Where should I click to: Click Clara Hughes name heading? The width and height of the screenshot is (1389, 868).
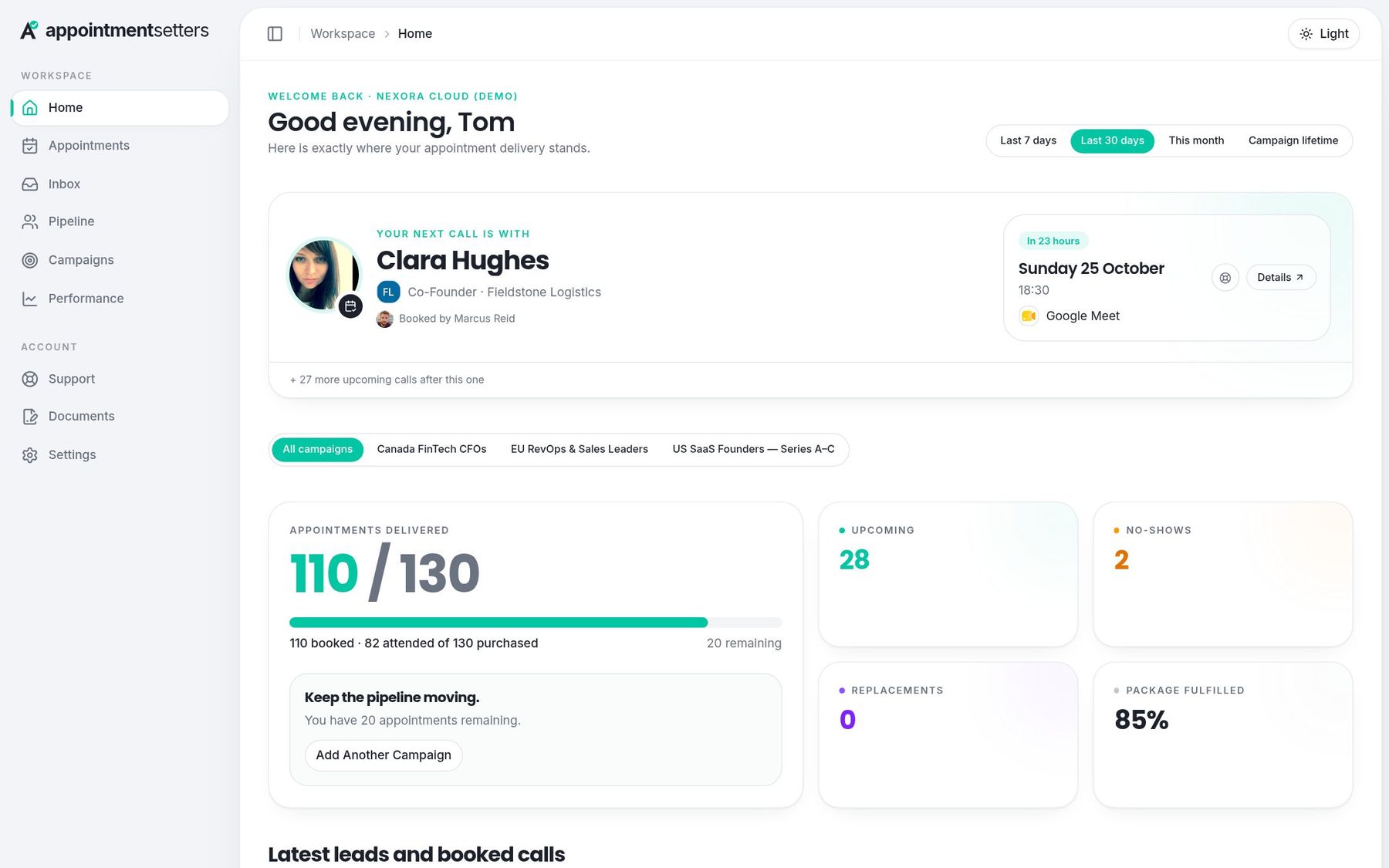462,261
